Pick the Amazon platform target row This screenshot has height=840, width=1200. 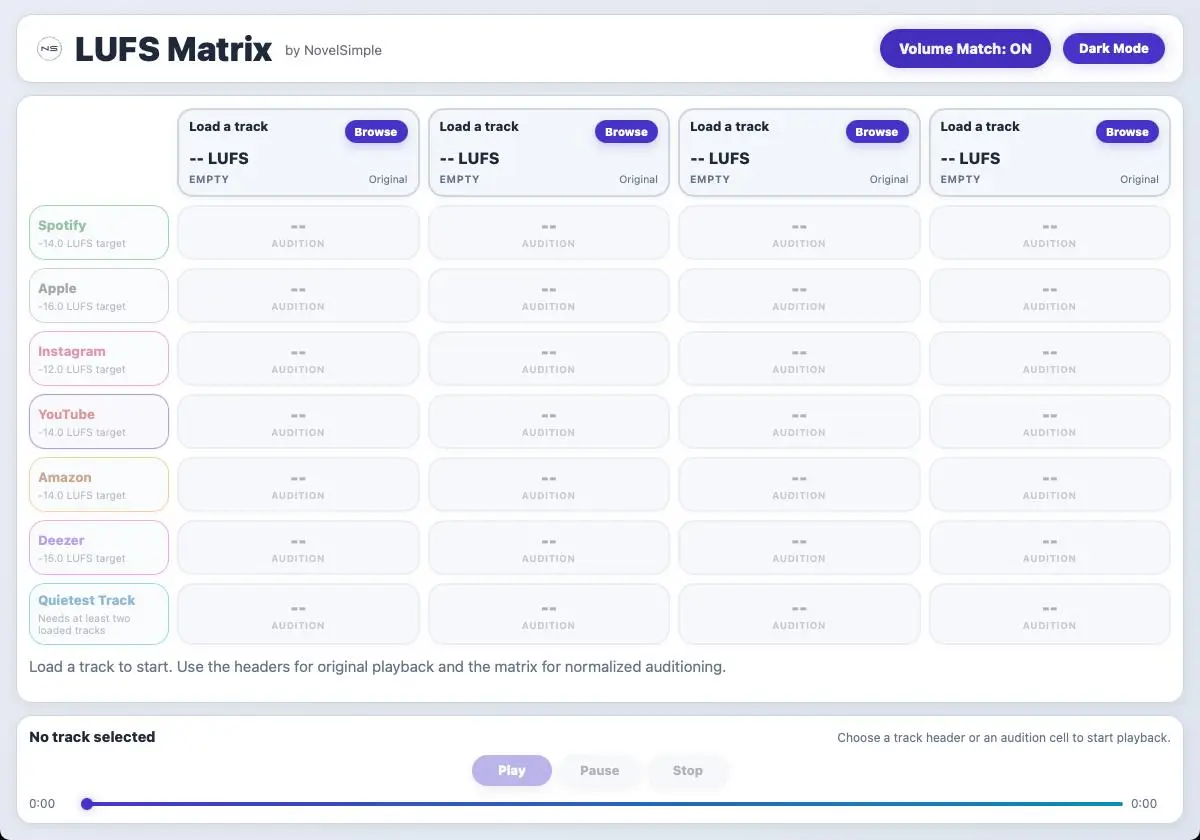[x=99, y=485]
